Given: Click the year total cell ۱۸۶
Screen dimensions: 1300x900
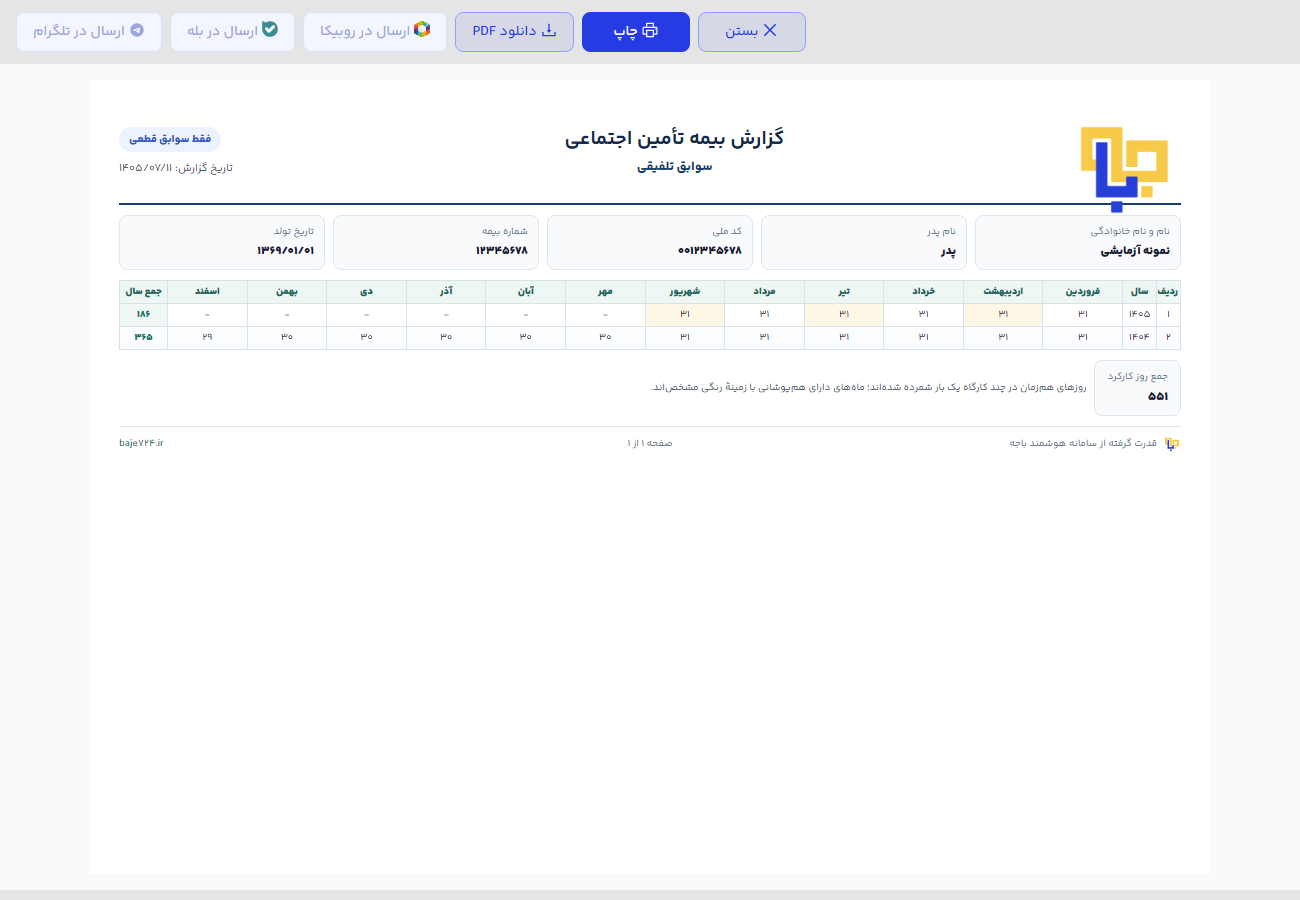Looking at the screenshot, I should click(x=143, y=314).
